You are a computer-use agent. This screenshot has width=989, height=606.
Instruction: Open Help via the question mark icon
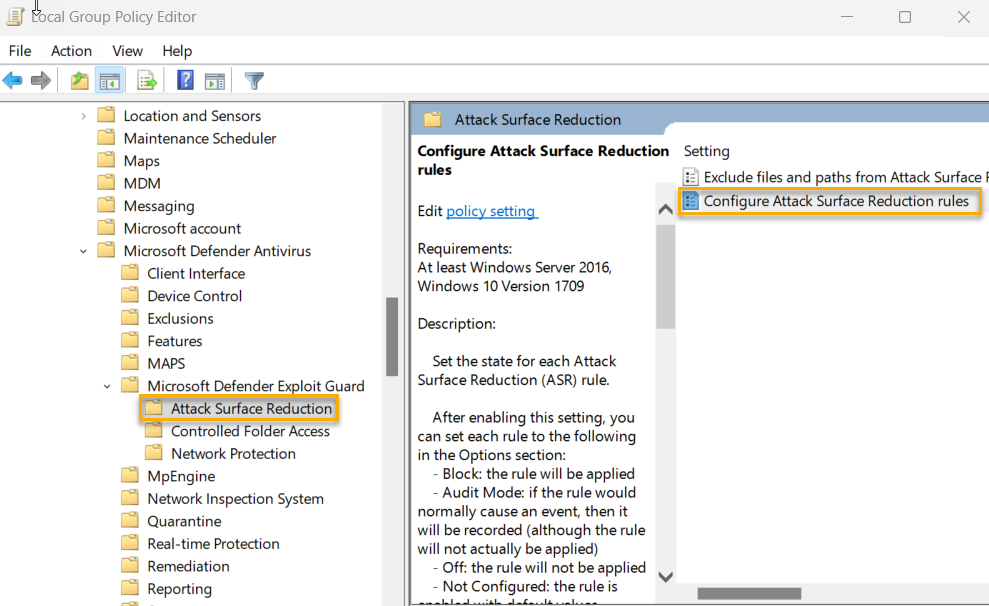[x=184, y=80]
